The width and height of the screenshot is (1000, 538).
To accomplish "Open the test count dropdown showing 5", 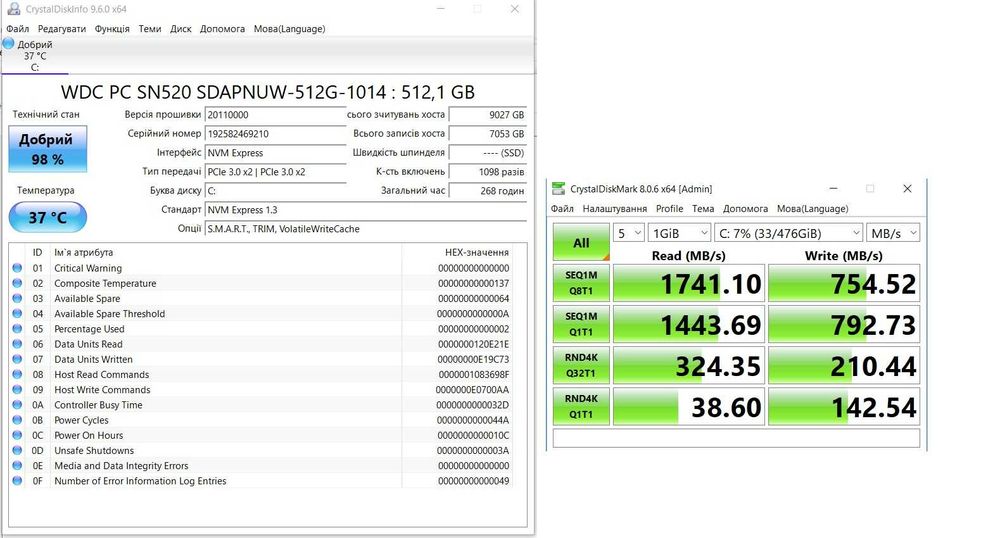I will click(x=628, y=233).
